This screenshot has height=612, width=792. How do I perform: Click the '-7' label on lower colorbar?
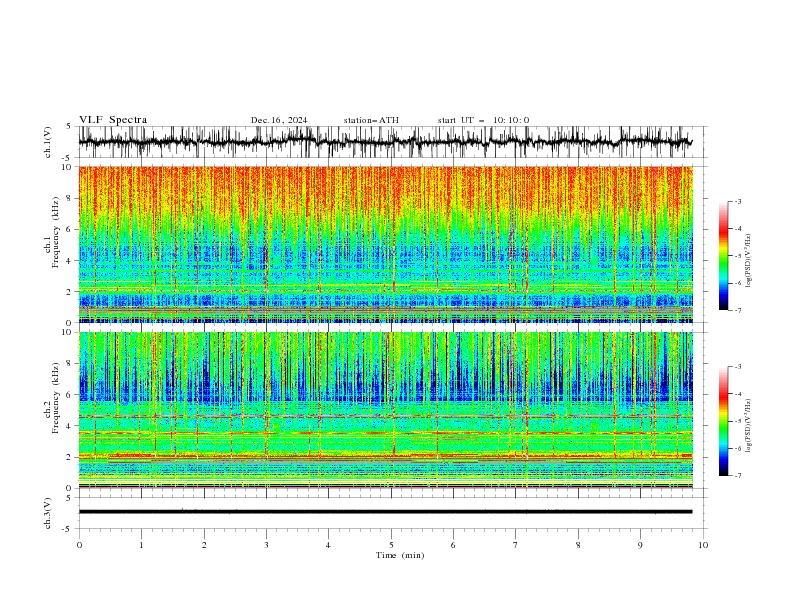pyautogui.click(x=738, y=476)
